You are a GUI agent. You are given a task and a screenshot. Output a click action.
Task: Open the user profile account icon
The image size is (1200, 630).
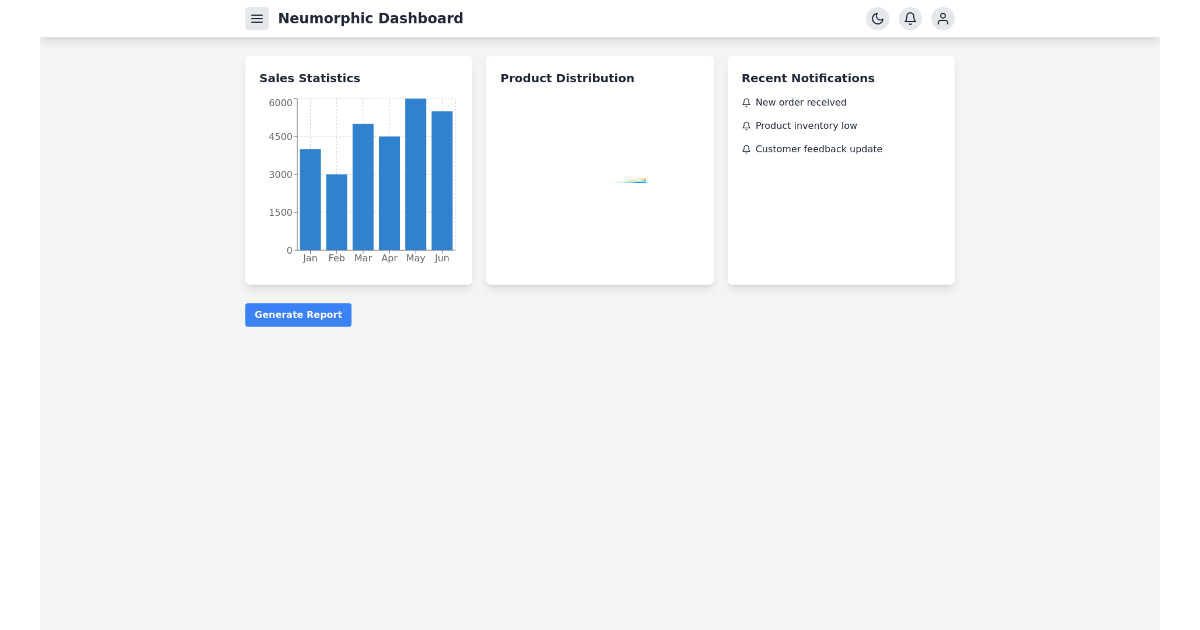click(x=943, y=18)
